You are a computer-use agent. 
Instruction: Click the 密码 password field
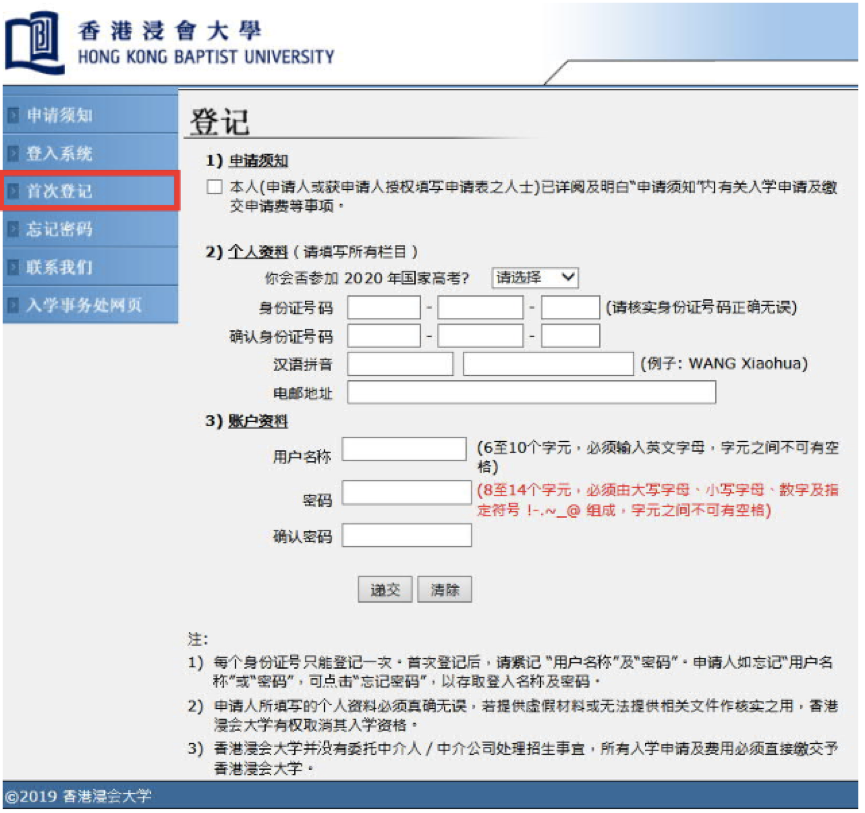406,494
